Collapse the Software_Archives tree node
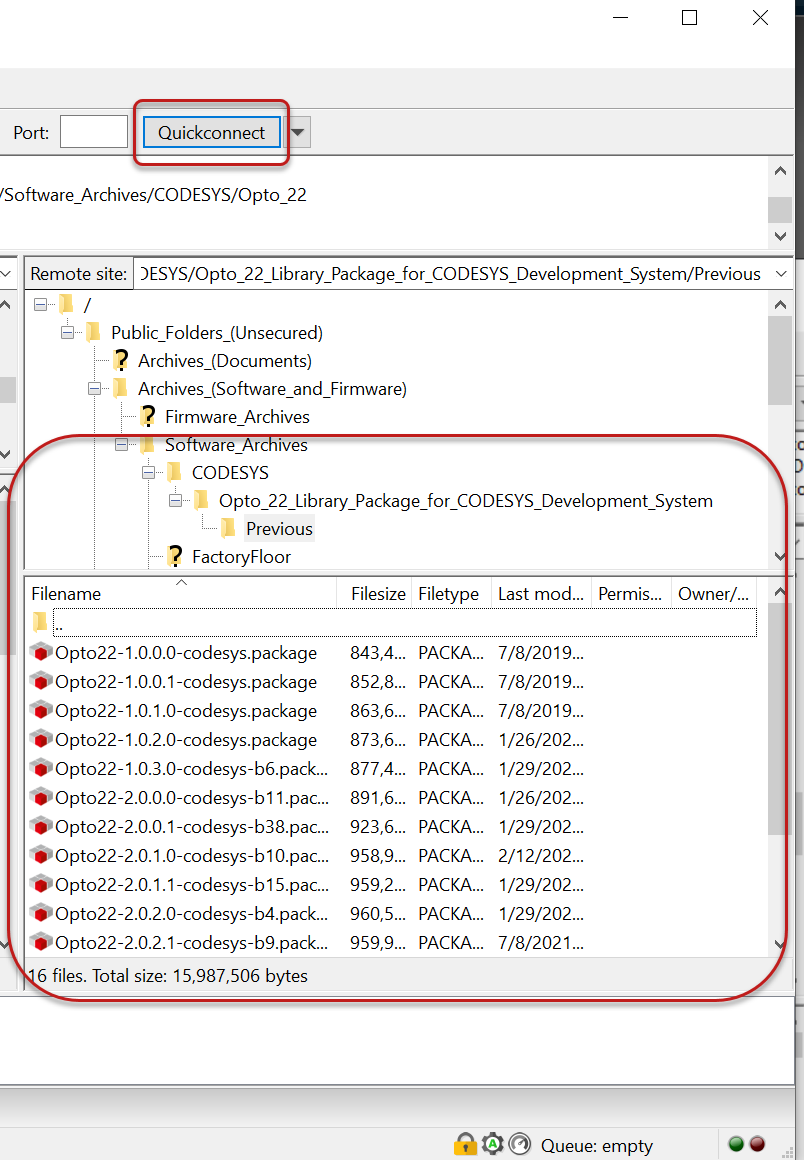This screenshot has width=804, height=1160. point(121,445)
